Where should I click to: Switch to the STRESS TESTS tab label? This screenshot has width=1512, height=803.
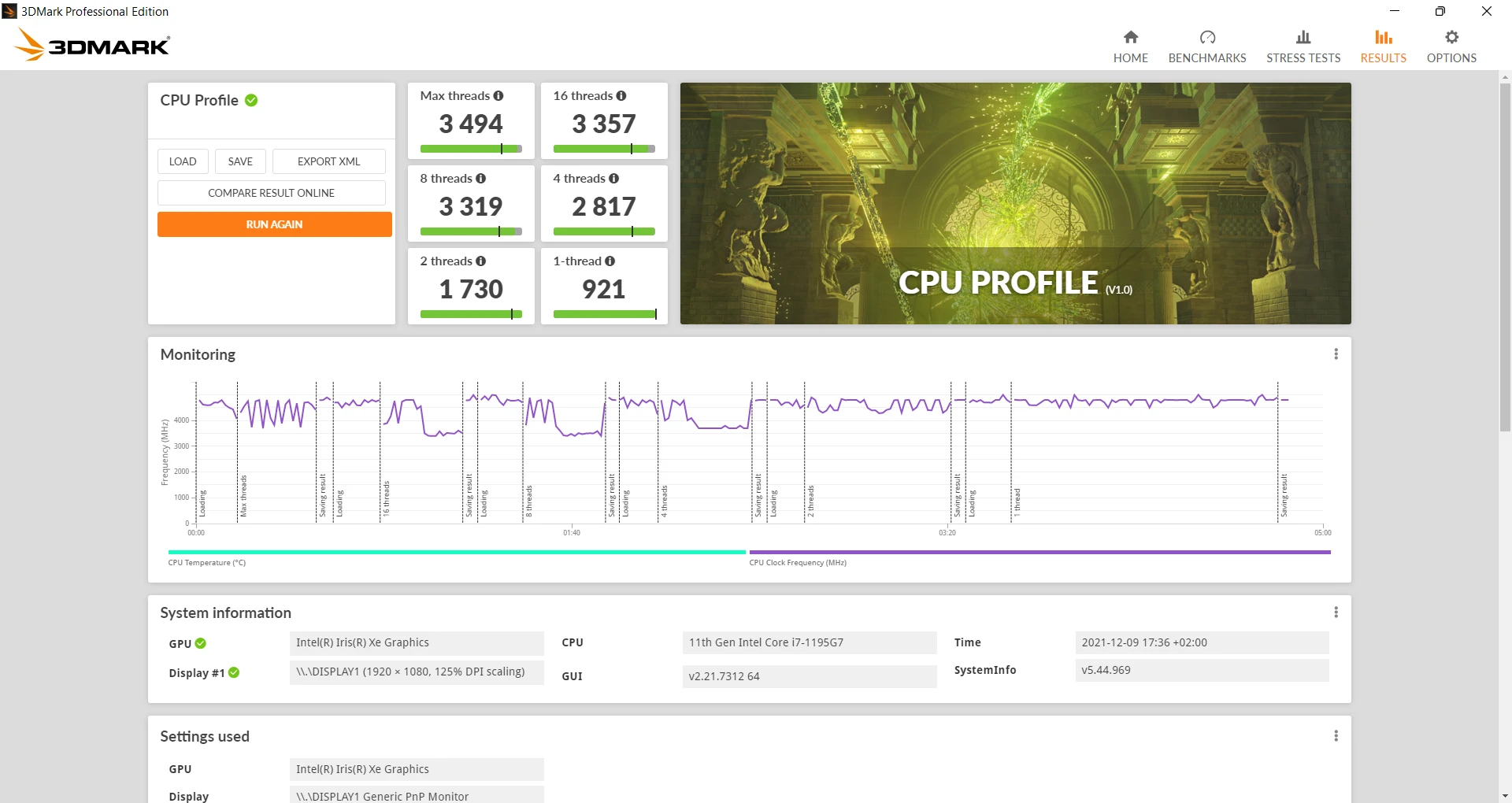1303,58
